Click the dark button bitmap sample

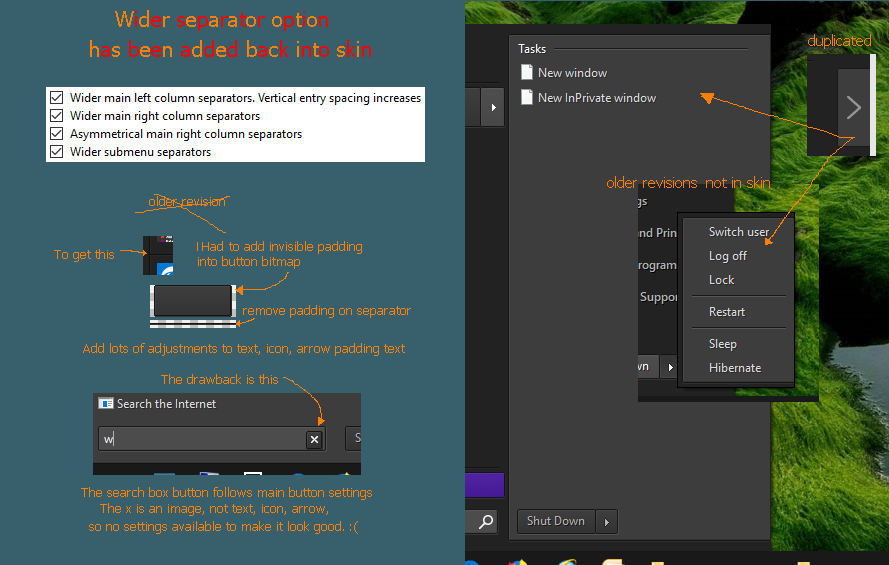pos(192,300)
